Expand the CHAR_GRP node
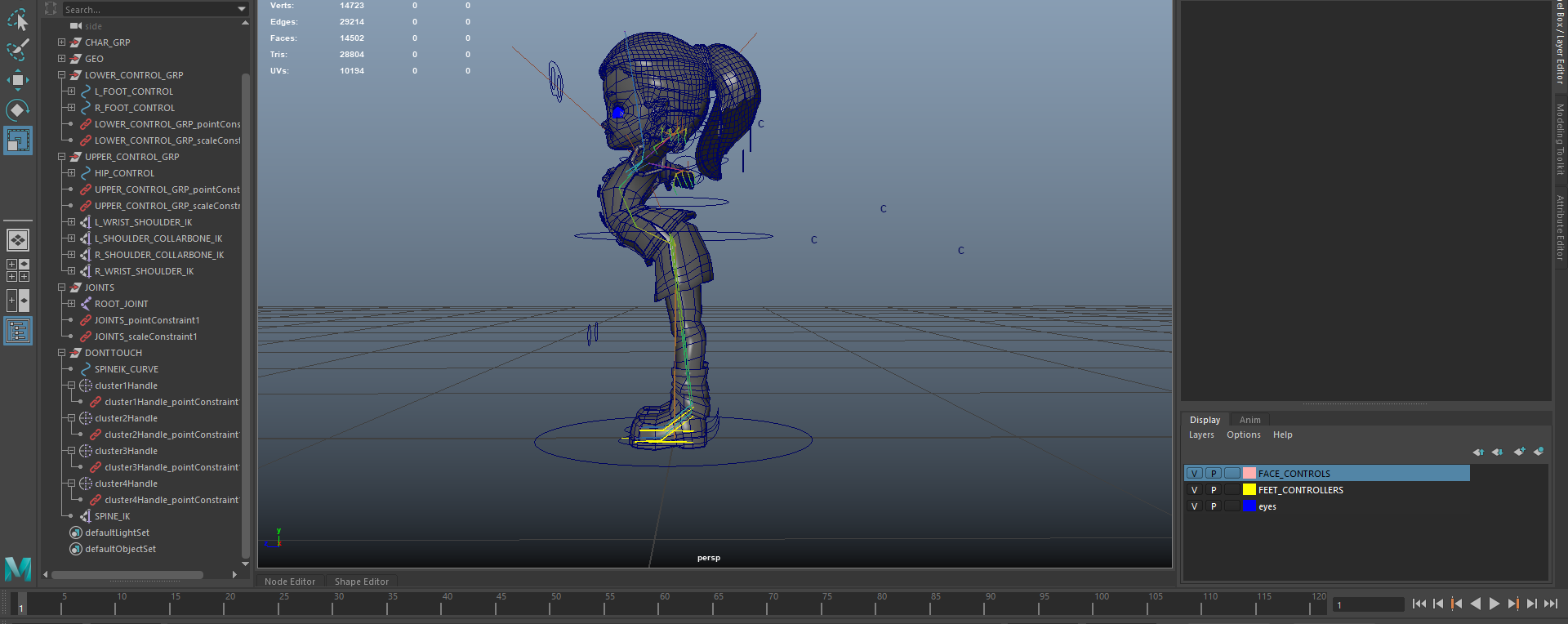This screenshot has width=1568, height=624. [61, 42]
